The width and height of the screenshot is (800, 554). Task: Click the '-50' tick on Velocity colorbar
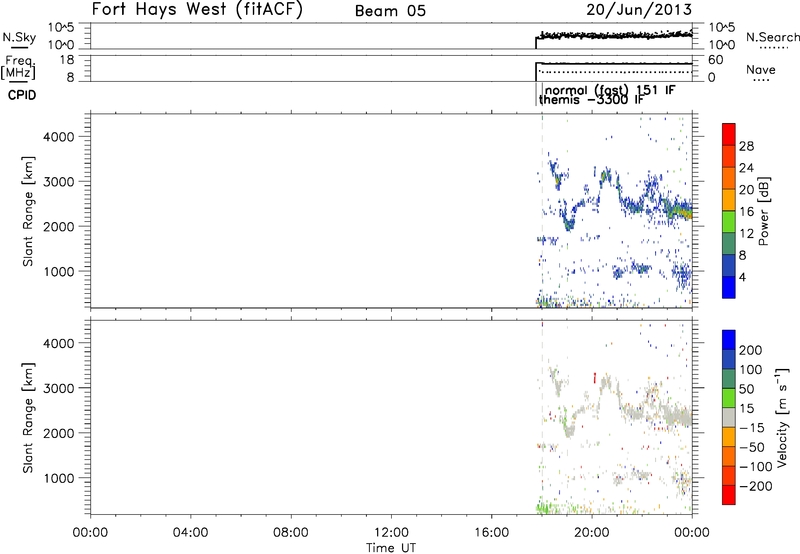pos(752,447)
